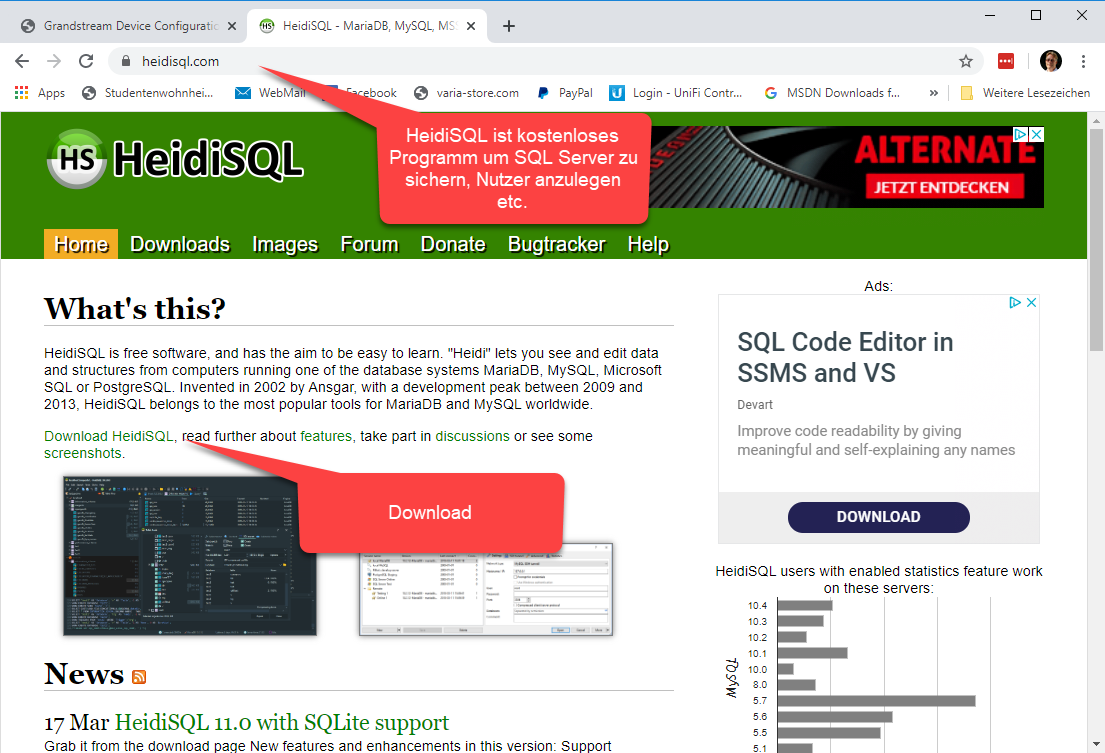Click the MySQL 5.7 statistics bar
The height and width of the screenshot is (753, 1105).
tap(876, 701)
